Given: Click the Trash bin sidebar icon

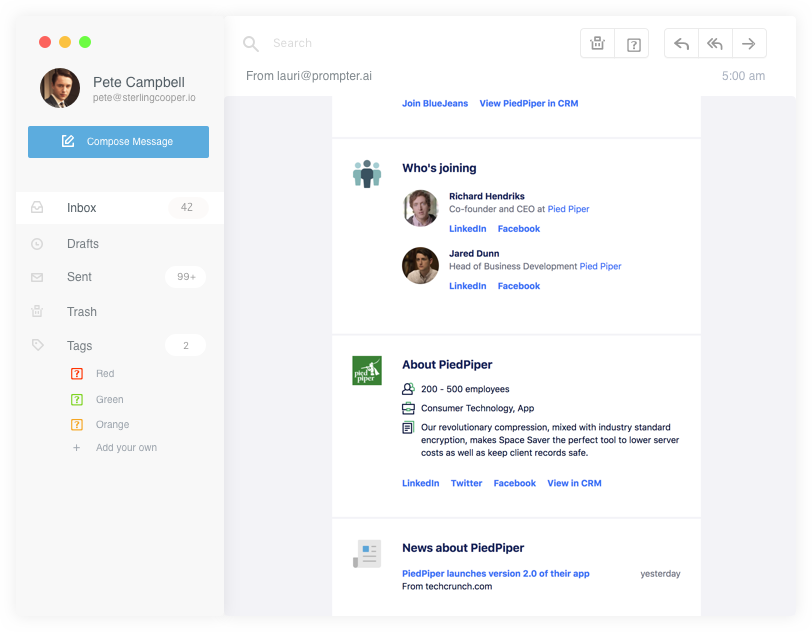Looking at the screenshot, I should [37, 311].
